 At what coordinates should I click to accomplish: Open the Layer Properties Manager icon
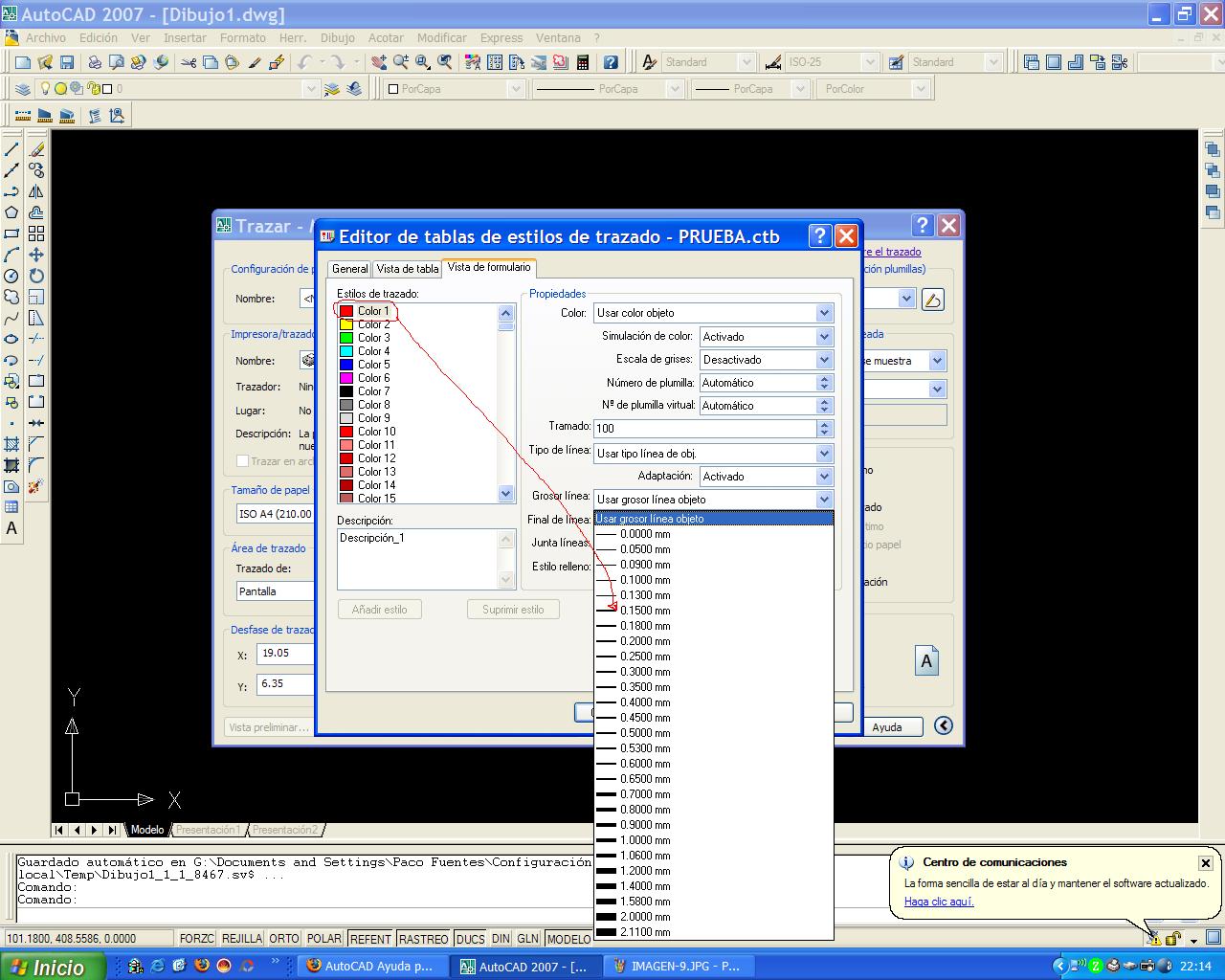[23, 89]
